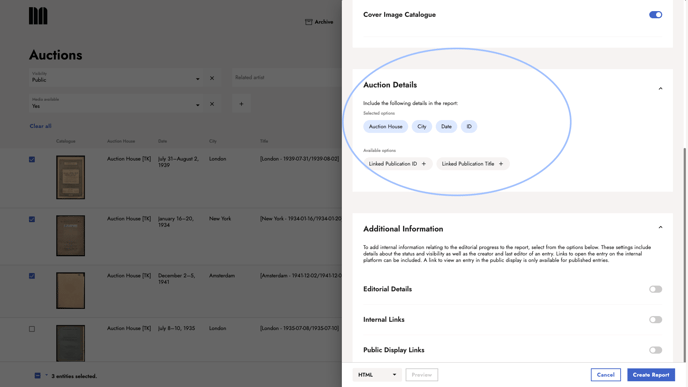The width and height of the screenshot is (688, 387).
Task: Click the "December 2–5, 1941" date cell
Action: pos(176,279)
